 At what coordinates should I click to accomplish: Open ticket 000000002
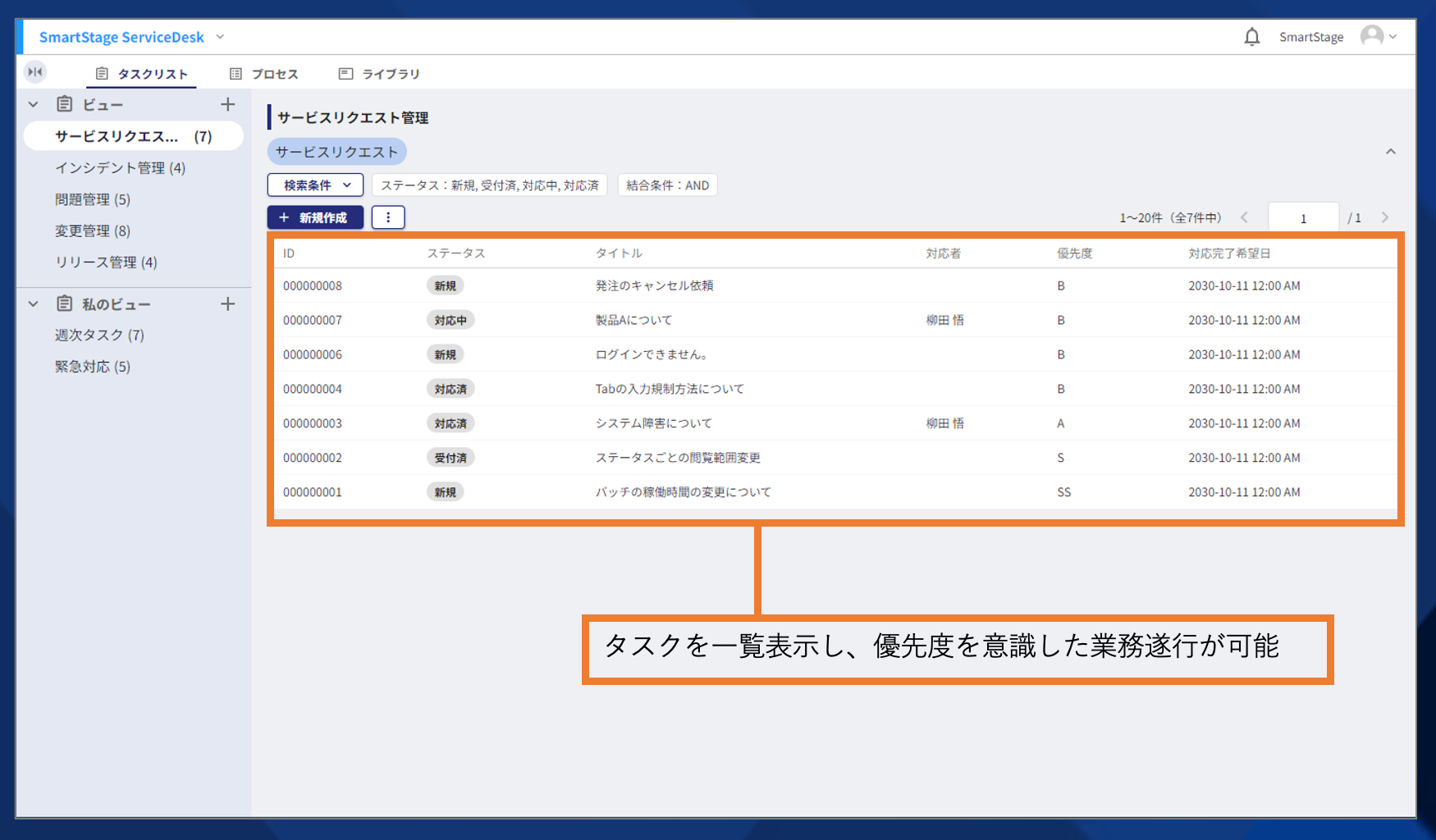(x=313, y=458)
